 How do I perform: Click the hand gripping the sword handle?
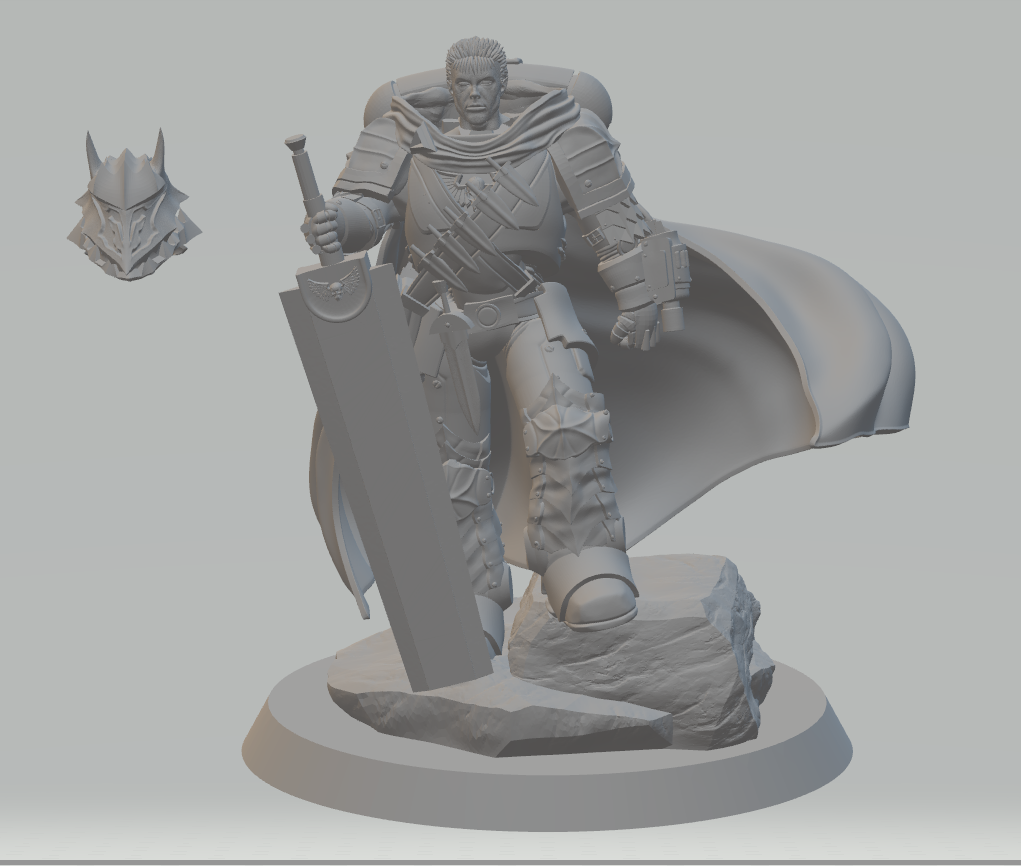pos(324,231)
